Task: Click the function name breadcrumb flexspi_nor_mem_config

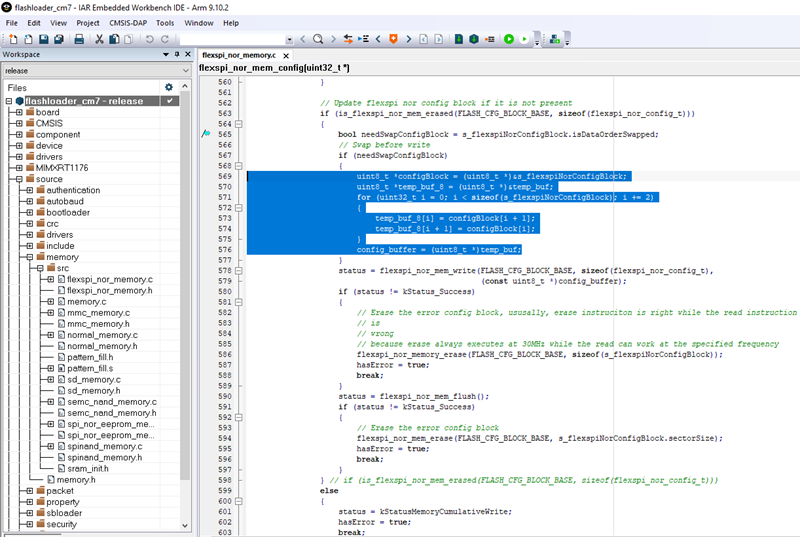Action: (x=274, y=68)
